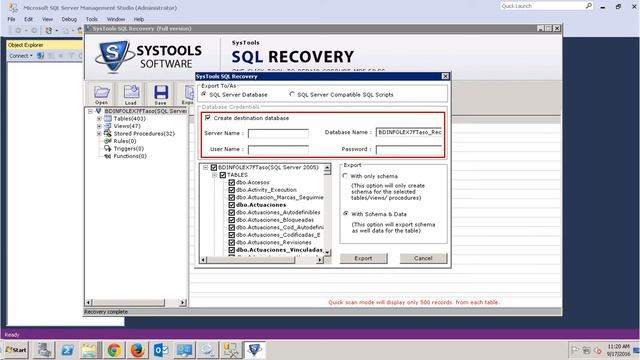Screen dimensions: 640x360
Task: Open PowerShell from the taskbar
Action: [67, 350]
